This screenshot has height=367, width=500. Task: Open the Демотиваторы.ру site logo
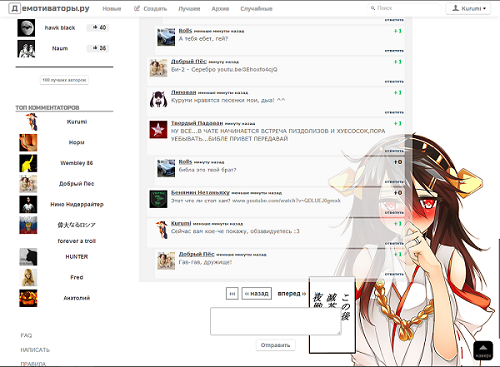click(49, 8)
